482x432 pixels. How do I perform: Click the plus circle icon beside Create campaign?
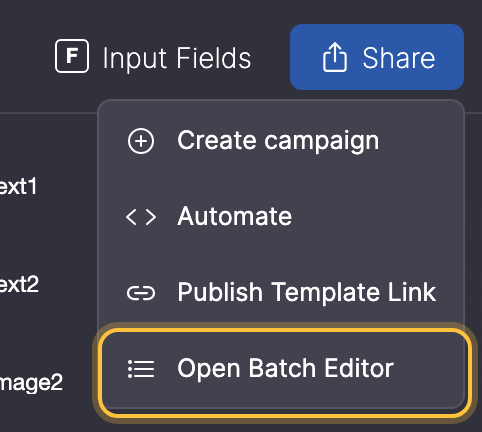(141, 141)
